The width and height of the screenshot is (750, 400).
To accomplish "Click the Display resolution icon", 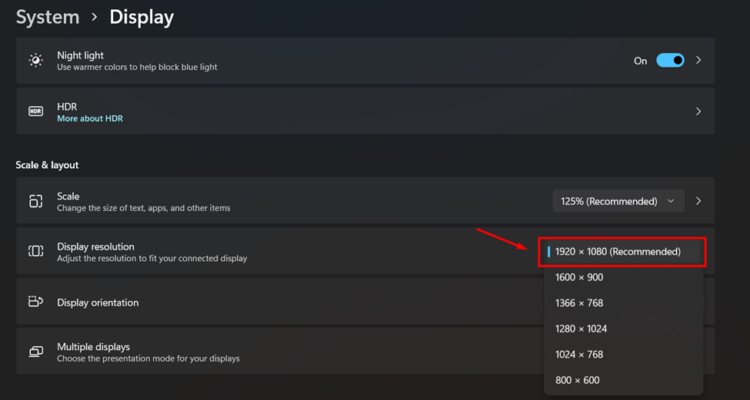I will point(36,251).
